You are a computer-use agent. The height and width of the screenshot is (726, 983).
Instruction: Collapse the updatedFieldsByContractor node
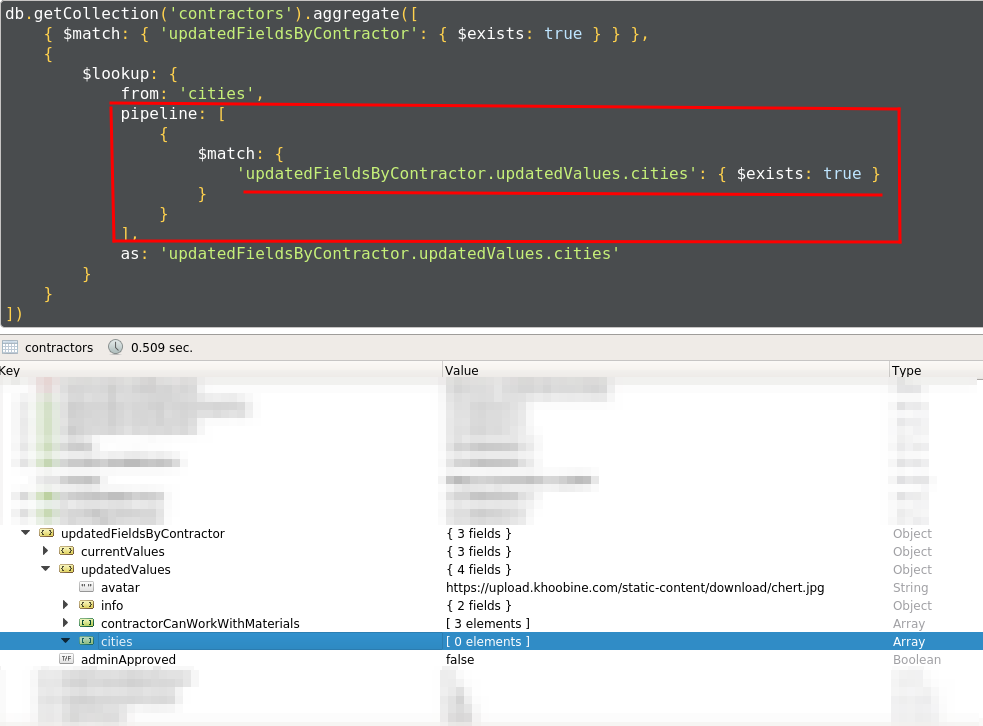(x=26, y=534)
